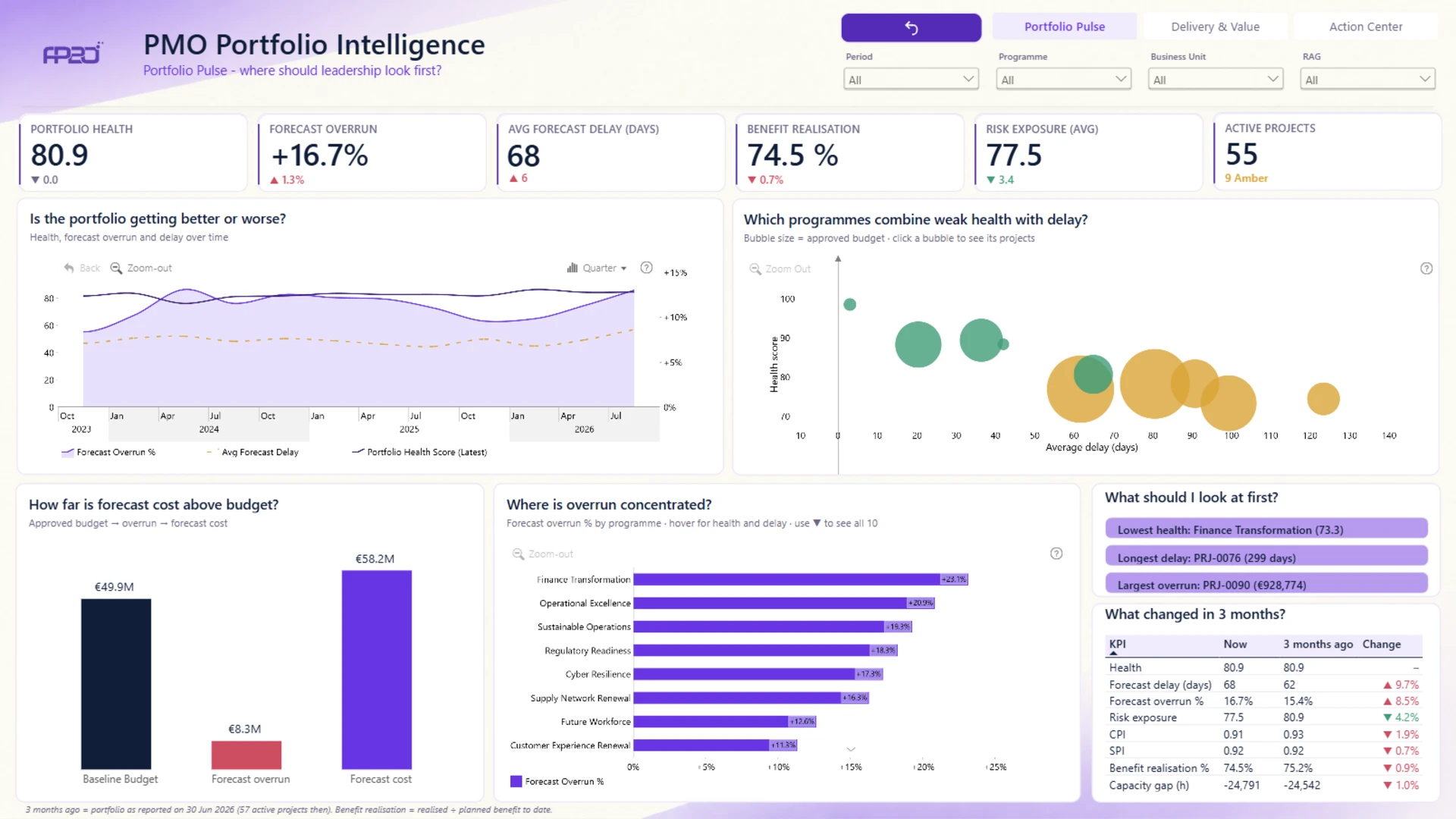Click 'Capacity gap (h)' table row
This screenshot has height=819, width=1456.
coord(1264,785)
